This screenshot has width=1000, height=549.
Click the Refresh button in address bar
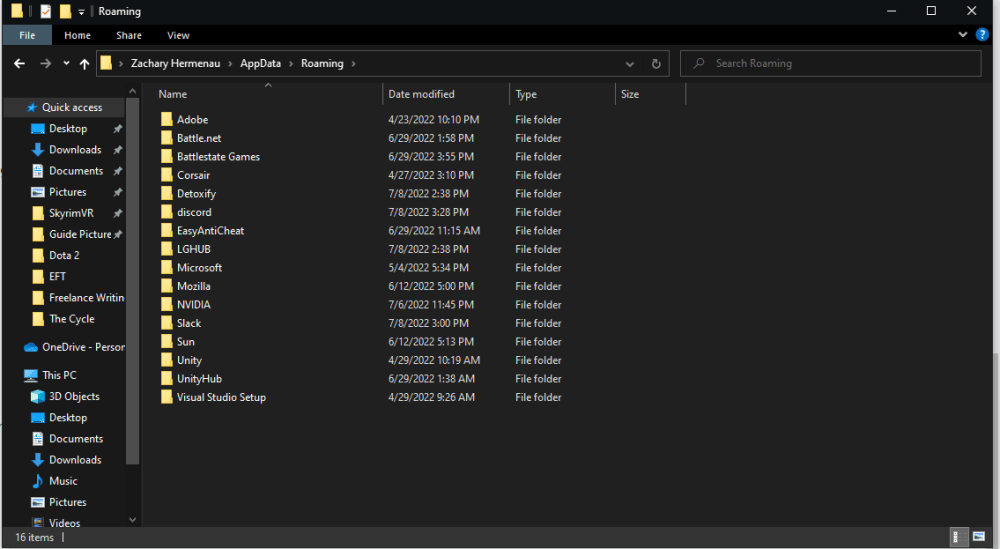click(x=656, y=63)
